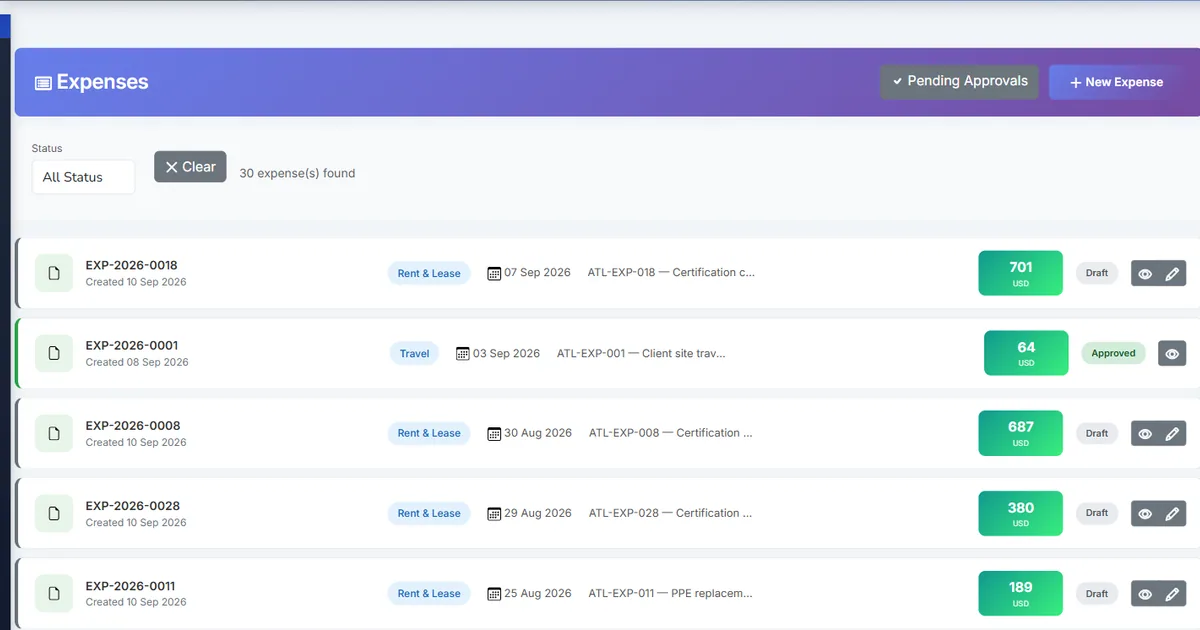Viewport: 1200px width, 630px height.
Task: View expense EXP-2026-0011 with eye icon
Action: tap(1145, 593)
